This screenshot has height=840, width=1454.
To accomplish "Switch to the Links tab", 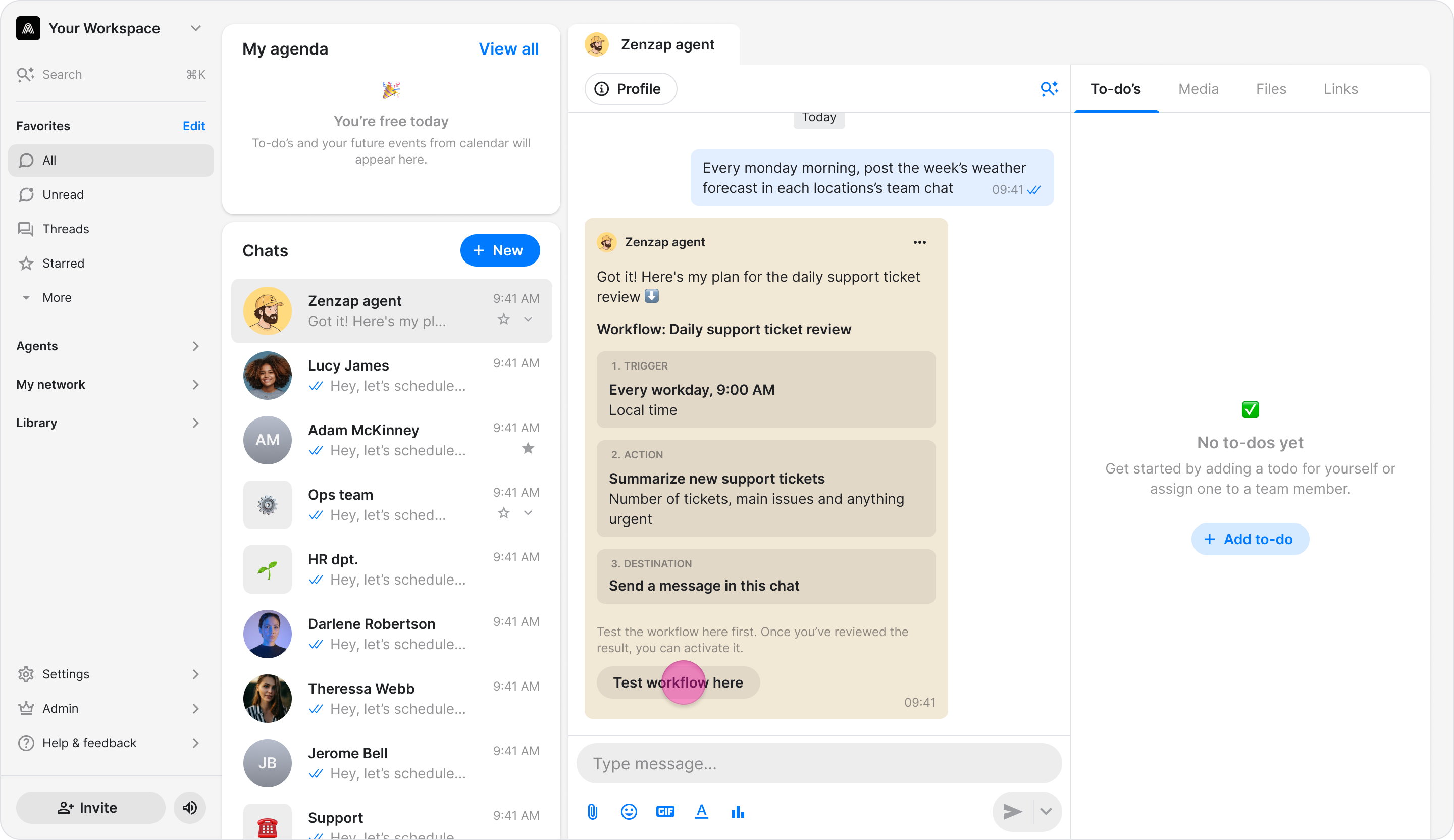I will pyautogui.click(x=1340, y=89).
